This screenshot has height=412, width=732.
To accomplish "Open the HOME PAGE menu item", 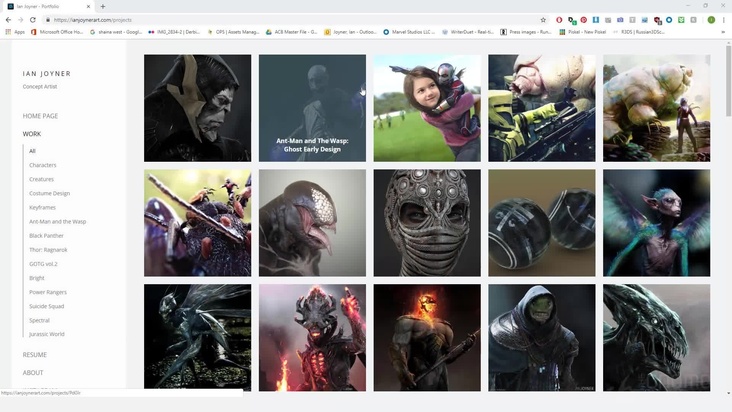I will (40, 116).
